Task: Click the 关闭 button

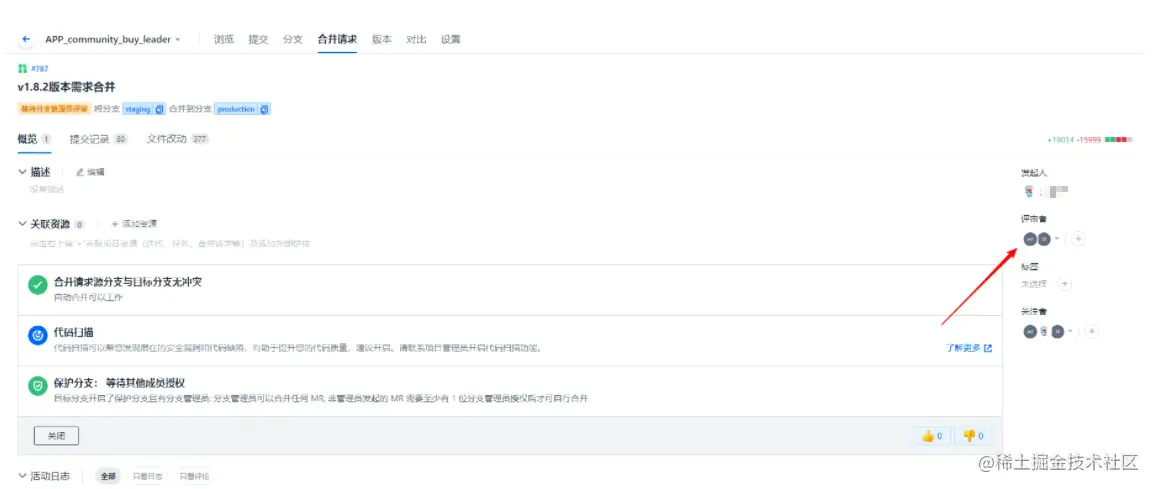Action: (x=57, y=436)
